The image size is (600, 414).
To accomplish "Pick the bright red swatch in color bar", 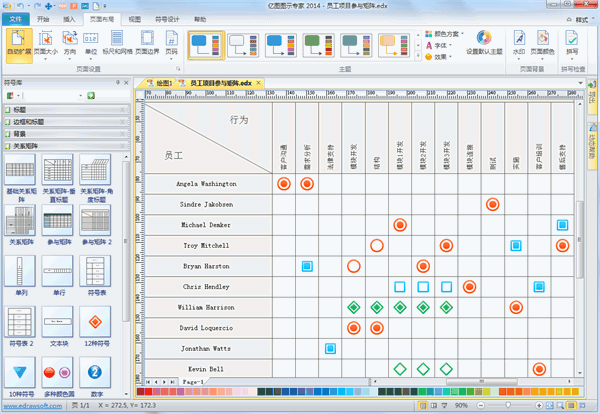I will tap(148, 391).
